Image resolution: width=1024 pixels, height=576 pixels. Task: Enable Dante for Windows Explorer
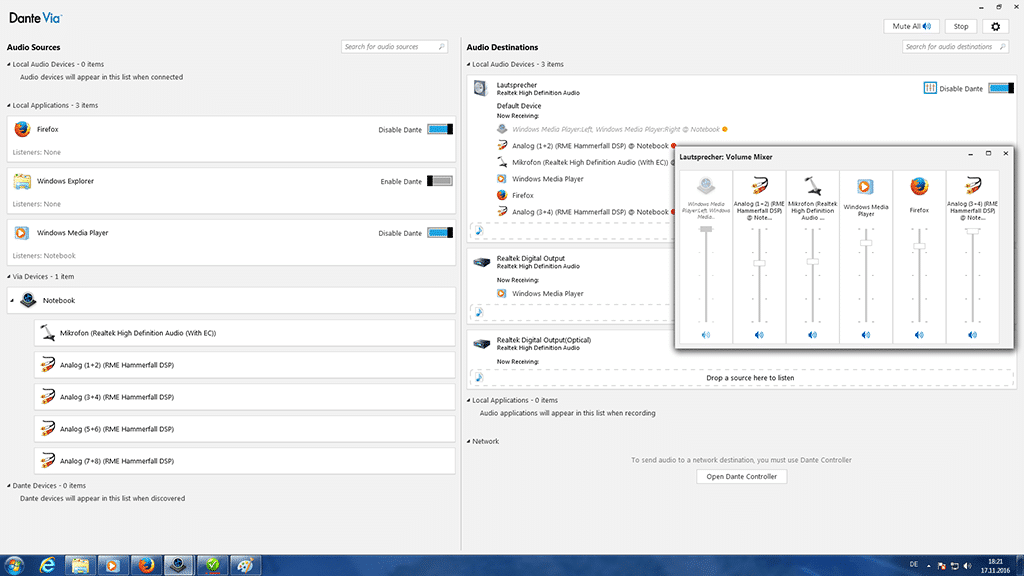[x=440, y=181]
